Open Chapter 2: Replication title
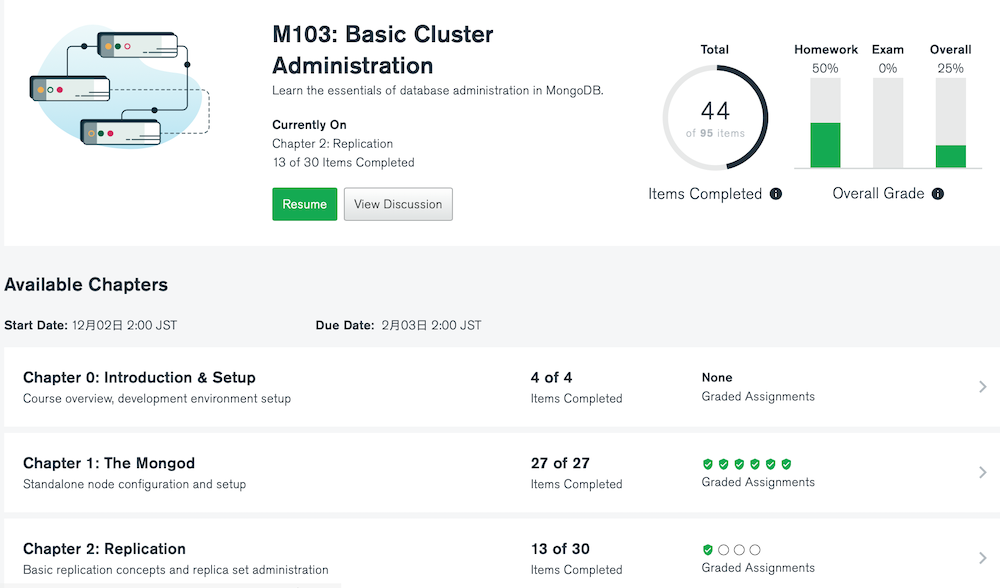This screenshot has height=588, width=1000. click(x=105, y=549)
